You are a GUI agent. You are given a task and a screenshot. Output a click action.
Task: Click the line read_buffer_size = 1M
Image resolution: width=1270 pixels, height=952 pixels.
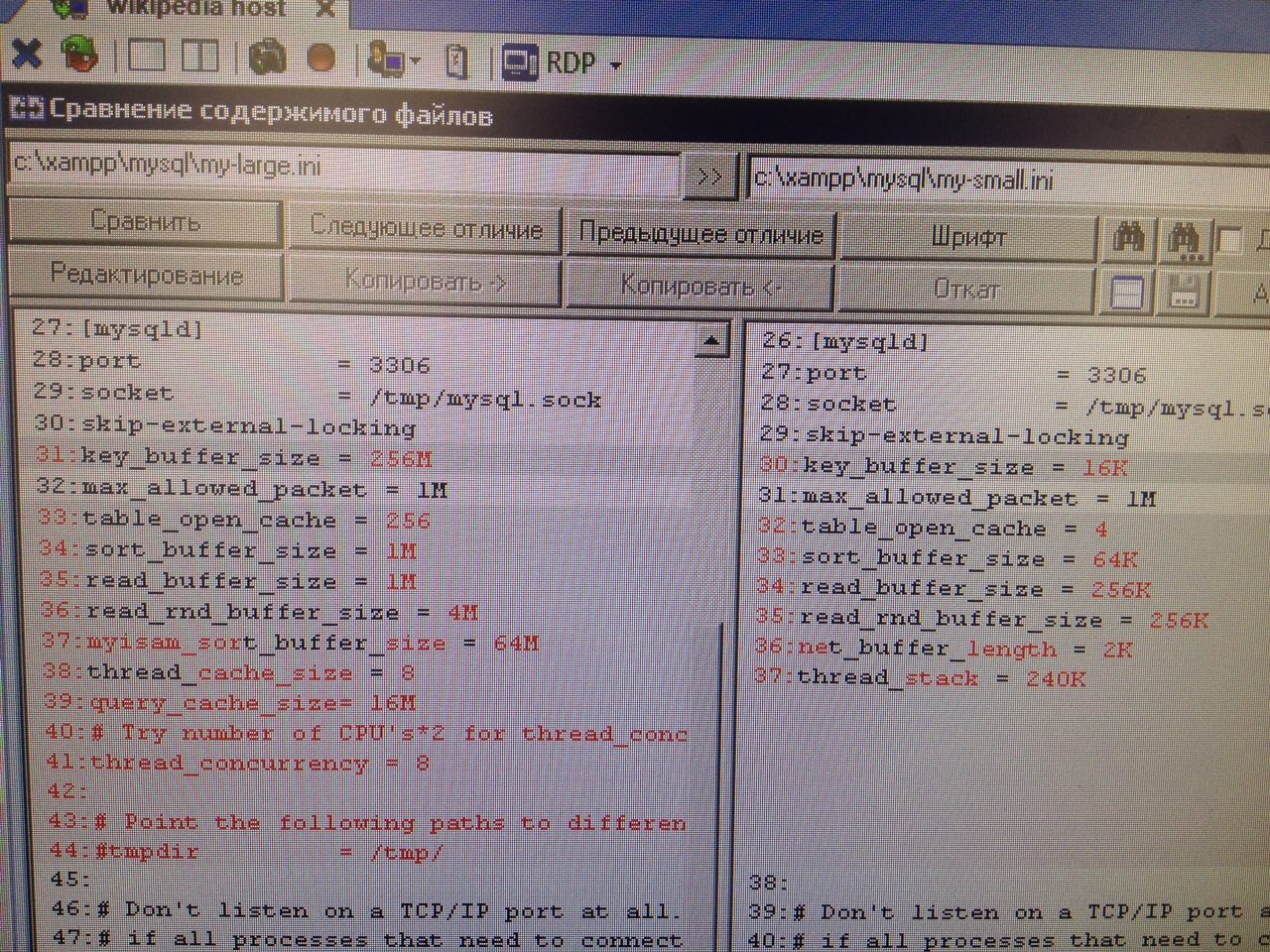pos(229,581)
